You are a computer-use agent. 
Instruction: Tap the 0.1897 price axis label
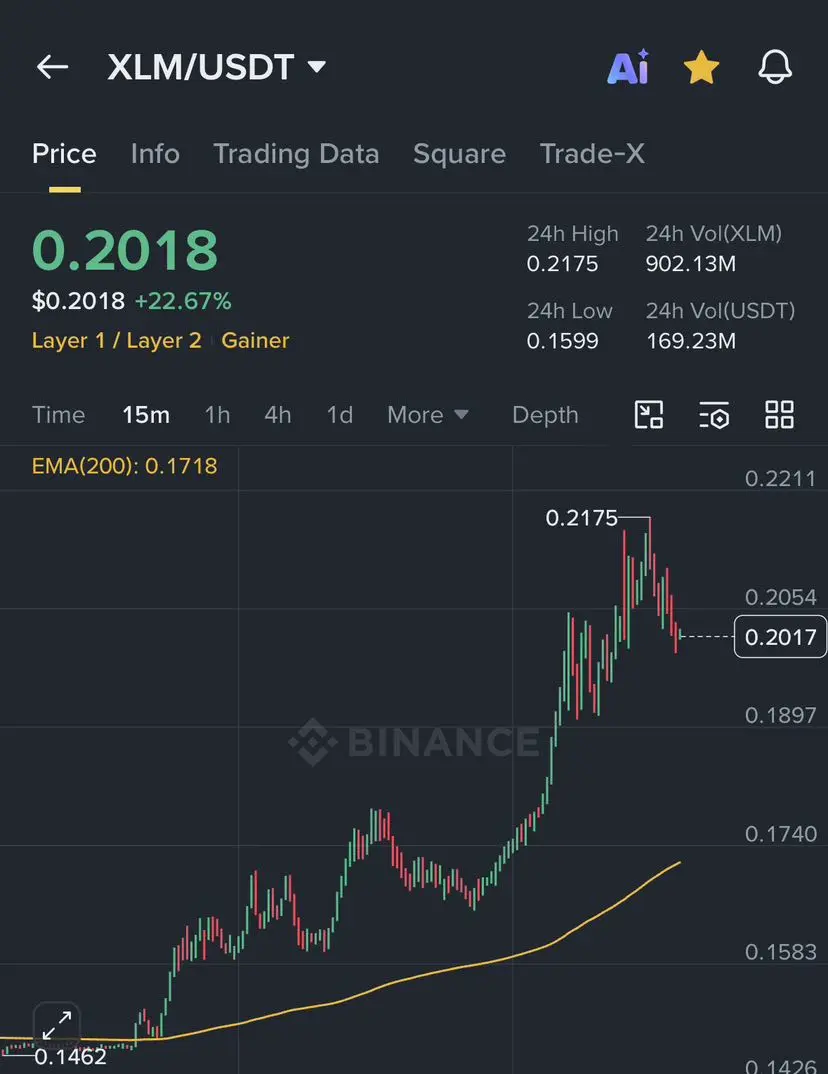(781, 715)
